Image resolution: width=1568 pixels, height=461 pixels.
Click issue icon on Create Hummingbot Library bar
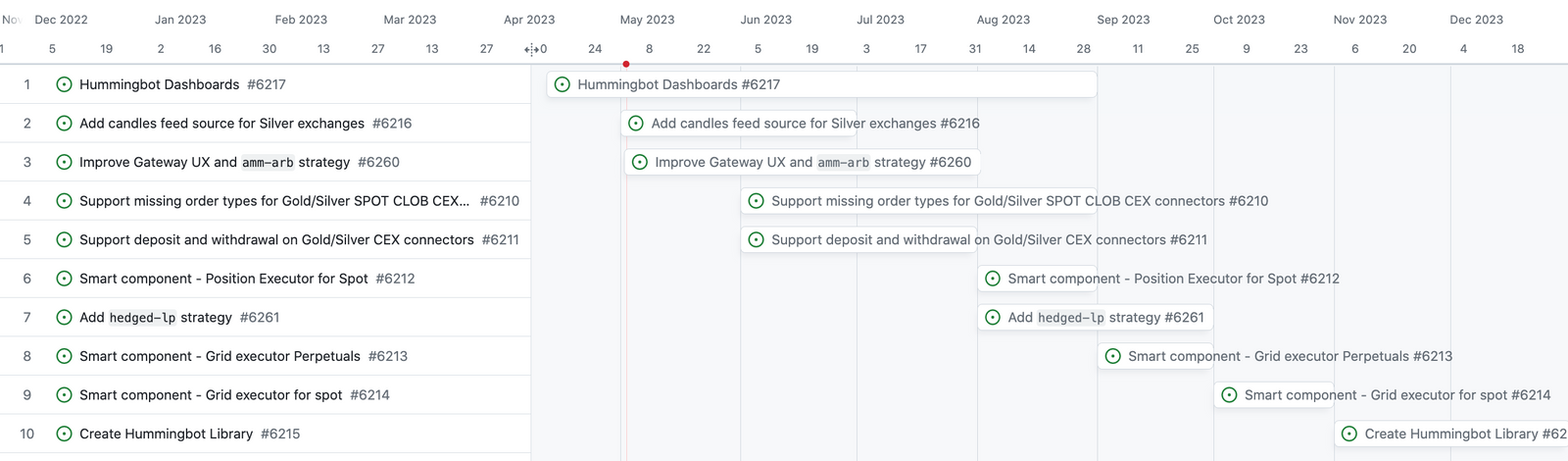(1349, 434)
